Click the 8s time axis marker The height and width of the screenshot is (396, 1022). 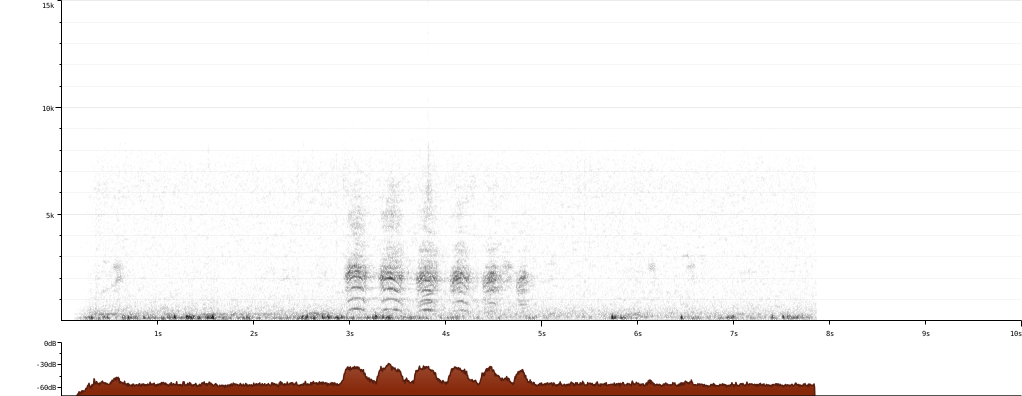[830, 333]
